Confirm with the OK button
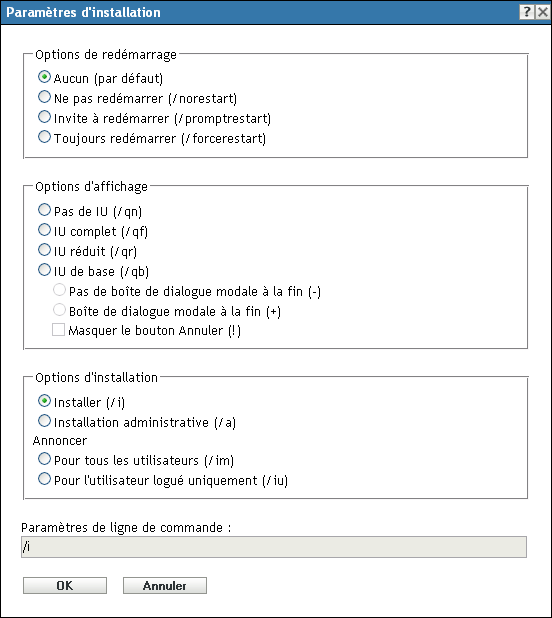The image size is (552, 618). point(65,586)
